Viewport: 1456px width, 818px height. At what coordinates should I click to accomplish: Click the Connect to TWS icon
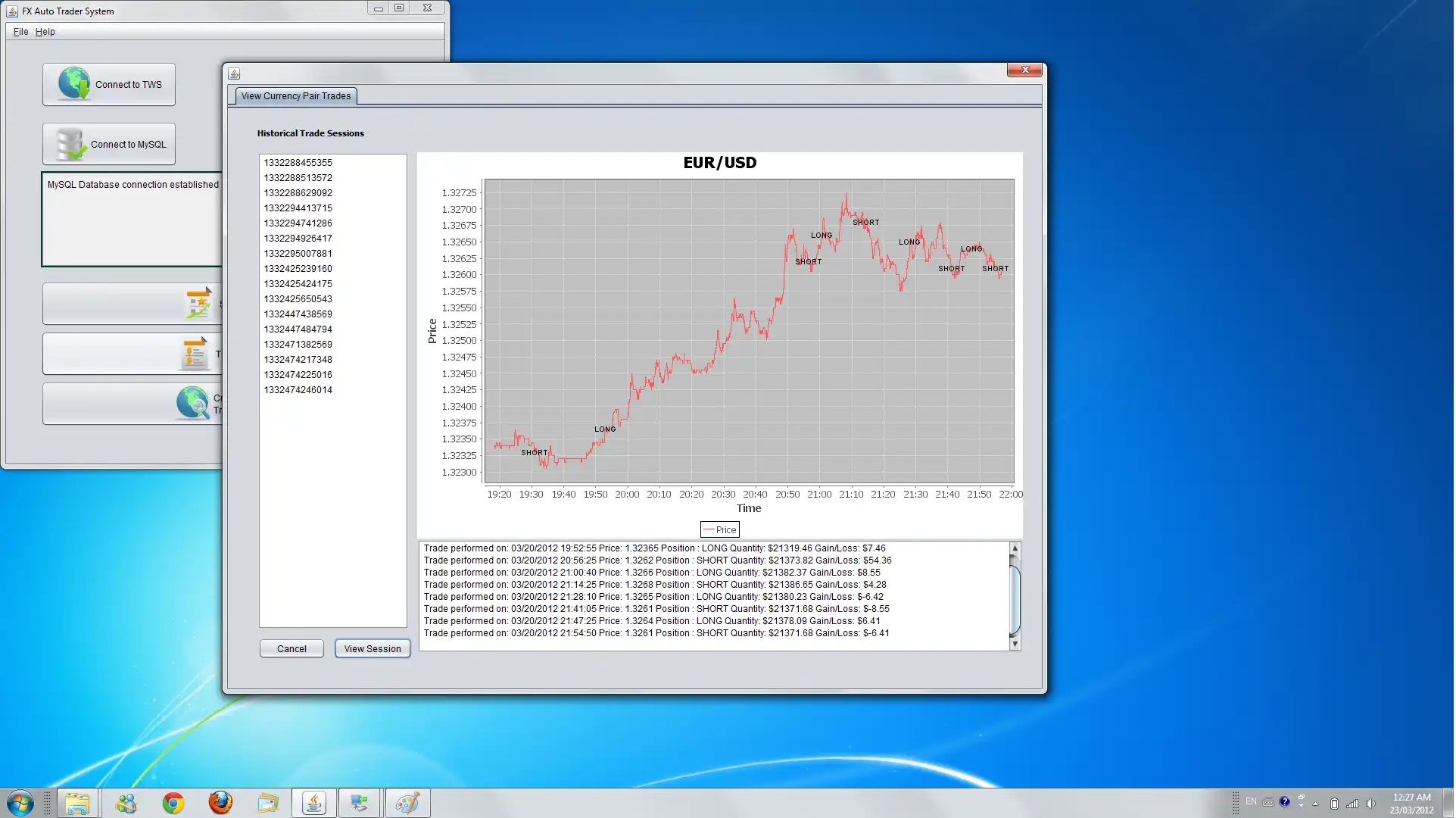108,84
